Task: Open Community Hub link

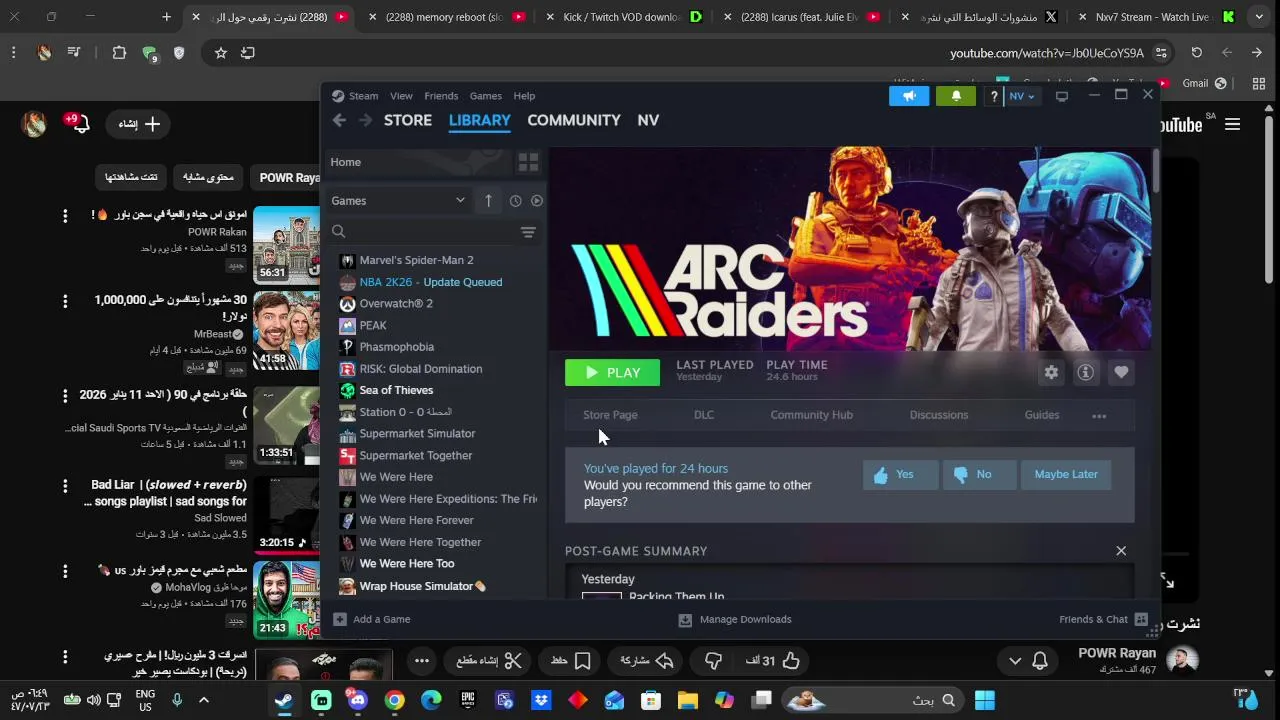Action: tap(811, 415)
